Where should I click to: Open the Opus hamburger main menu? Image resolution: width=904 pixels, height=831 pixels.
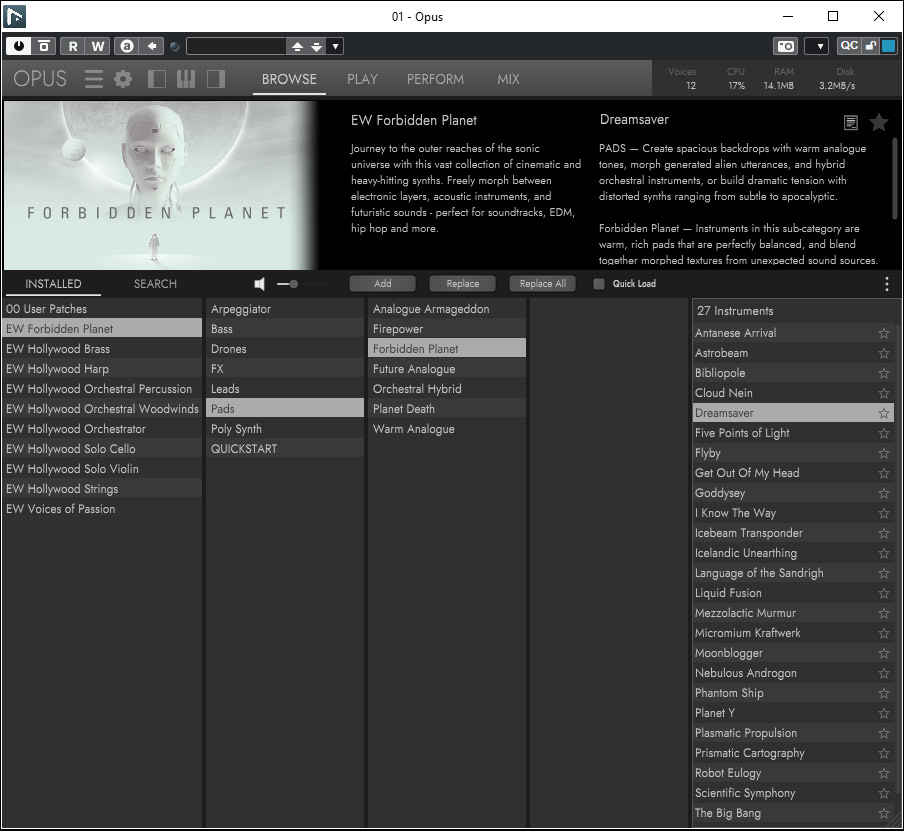click(x=93, y=79)
